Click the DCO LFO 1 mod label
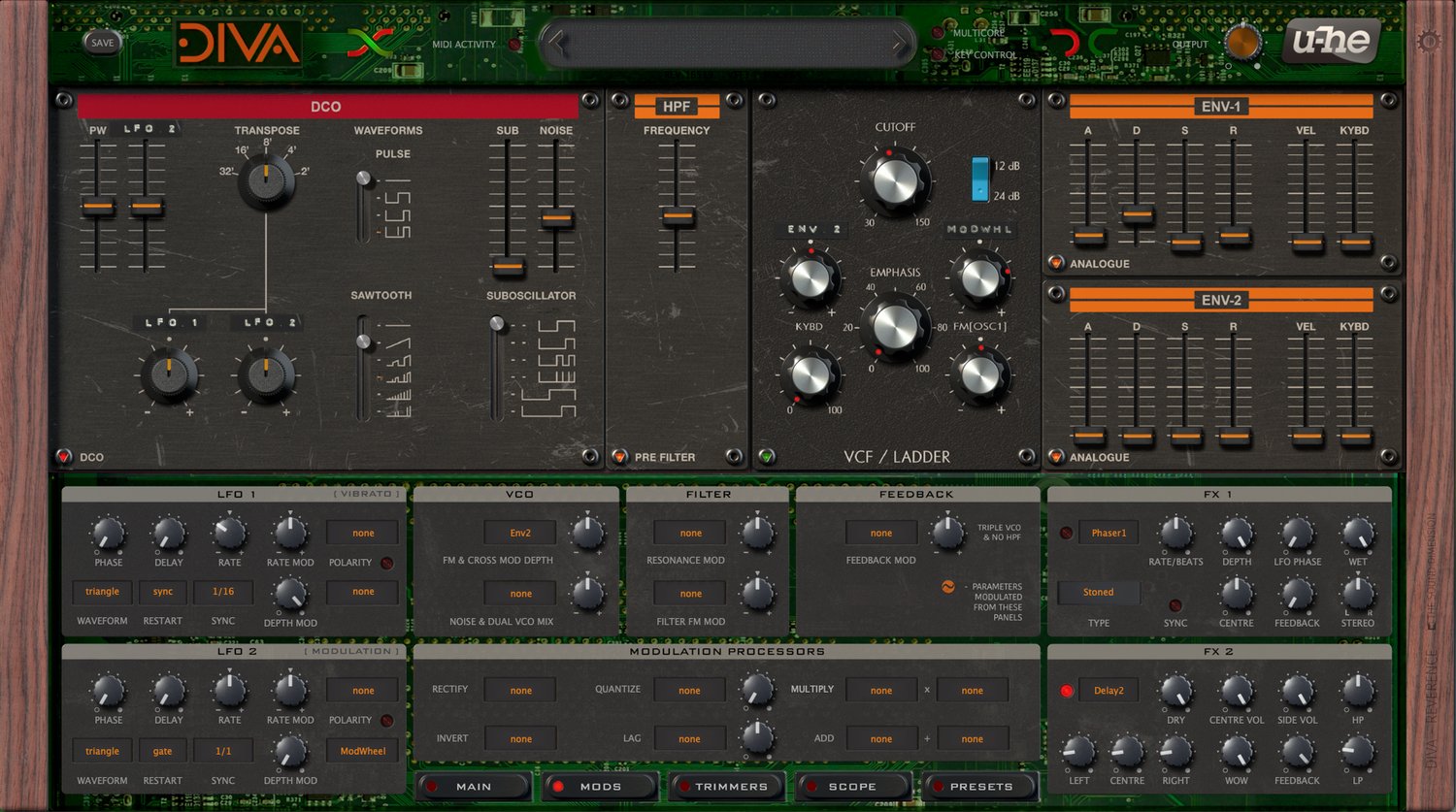This screenshot has width=1456, height=812. point(171,322)
